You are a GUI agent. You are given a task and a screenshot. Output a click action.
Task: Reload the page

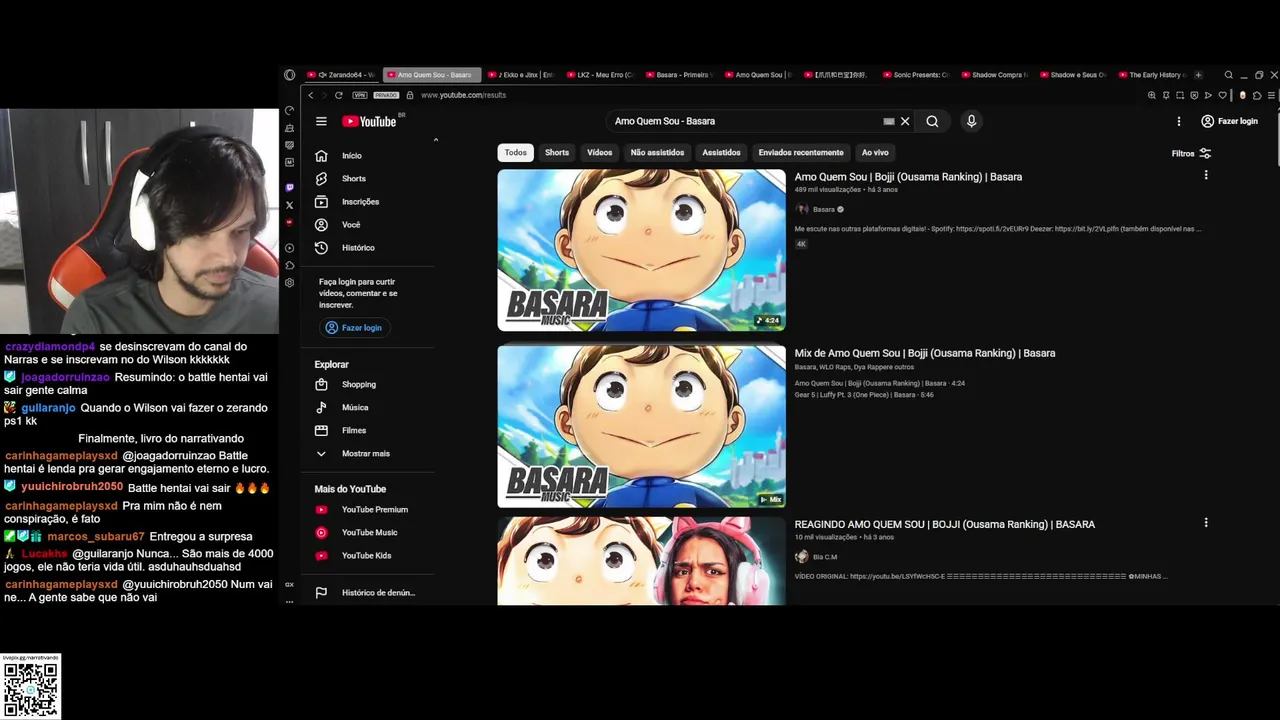(339, 95)
